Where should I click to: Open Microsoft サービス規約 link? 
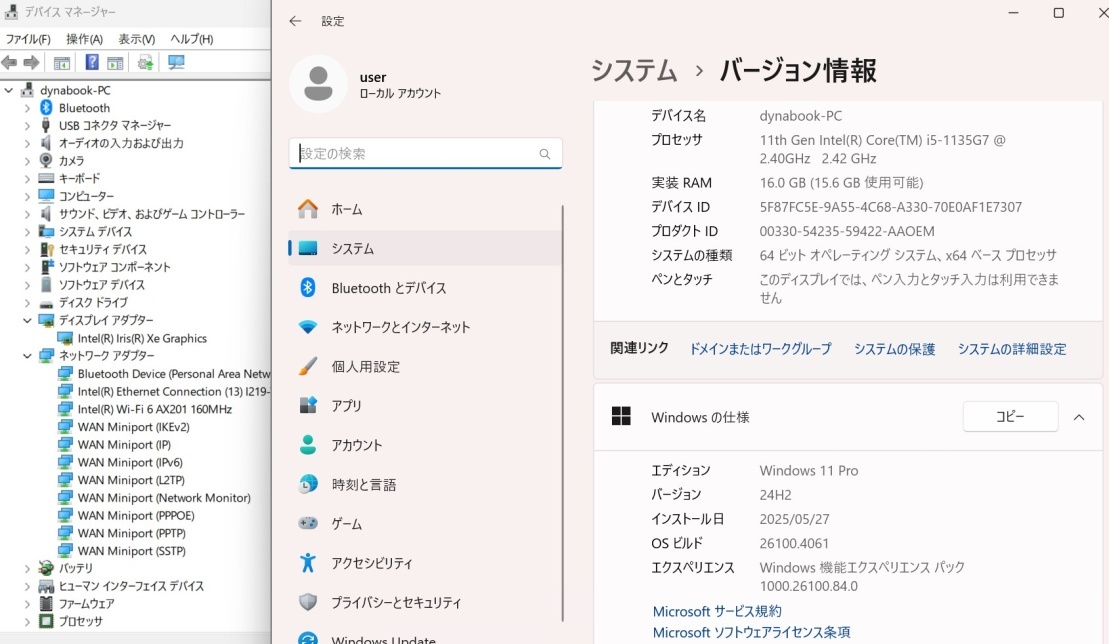coord(716,611)
